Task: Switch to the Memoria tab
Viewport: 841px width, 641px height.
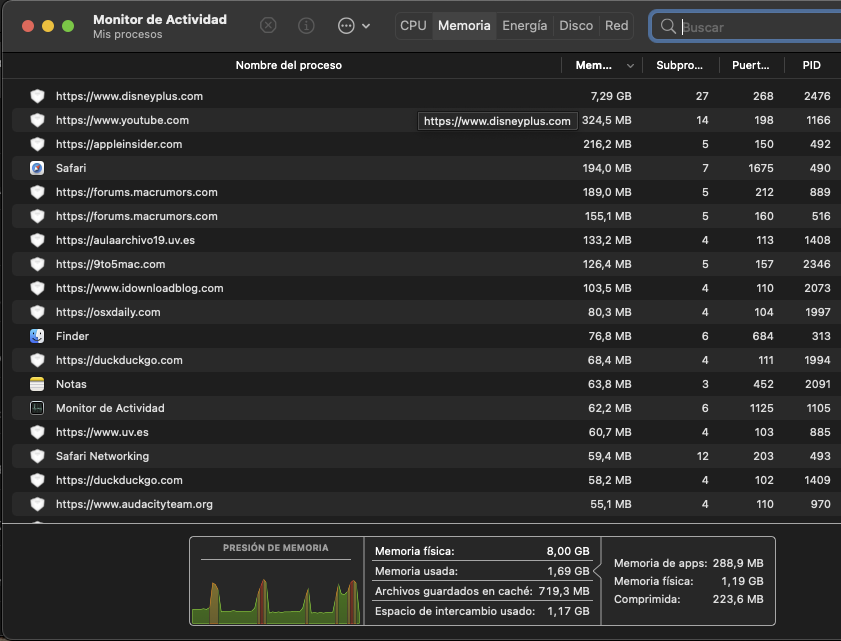Action: (464, 25)
